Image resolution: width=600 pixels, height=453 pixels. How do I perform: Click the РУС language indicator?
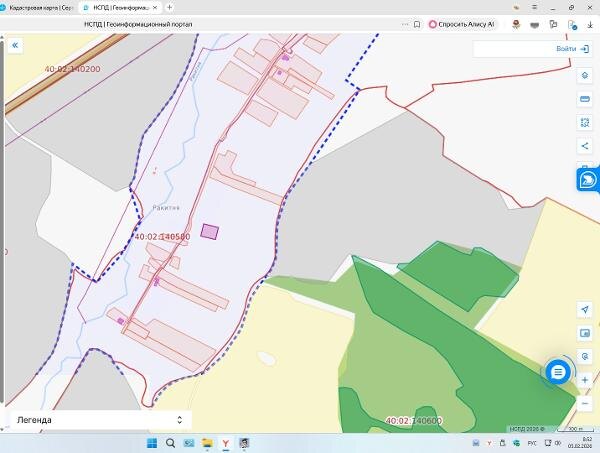532,443
